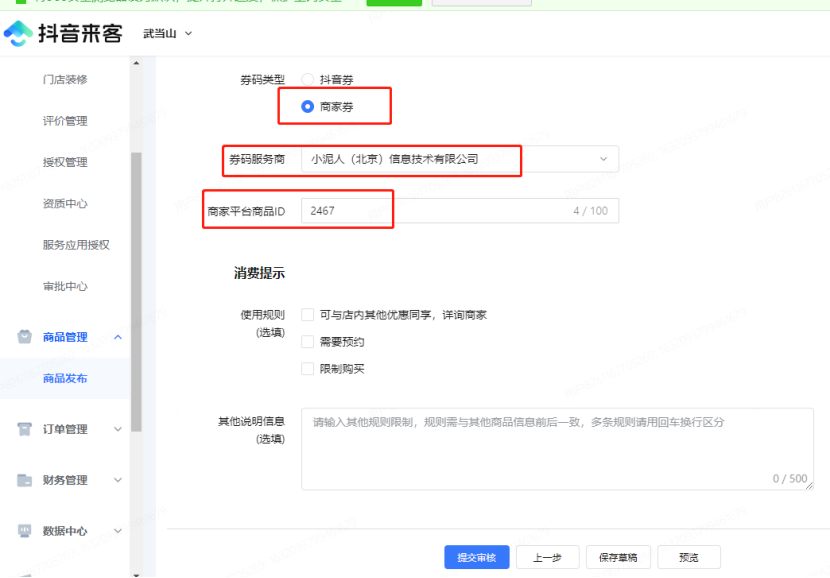The height and width of the screenshot is (578, 830).
Task: Tick the 限制购买 checkbox
Action: point(308,369)
